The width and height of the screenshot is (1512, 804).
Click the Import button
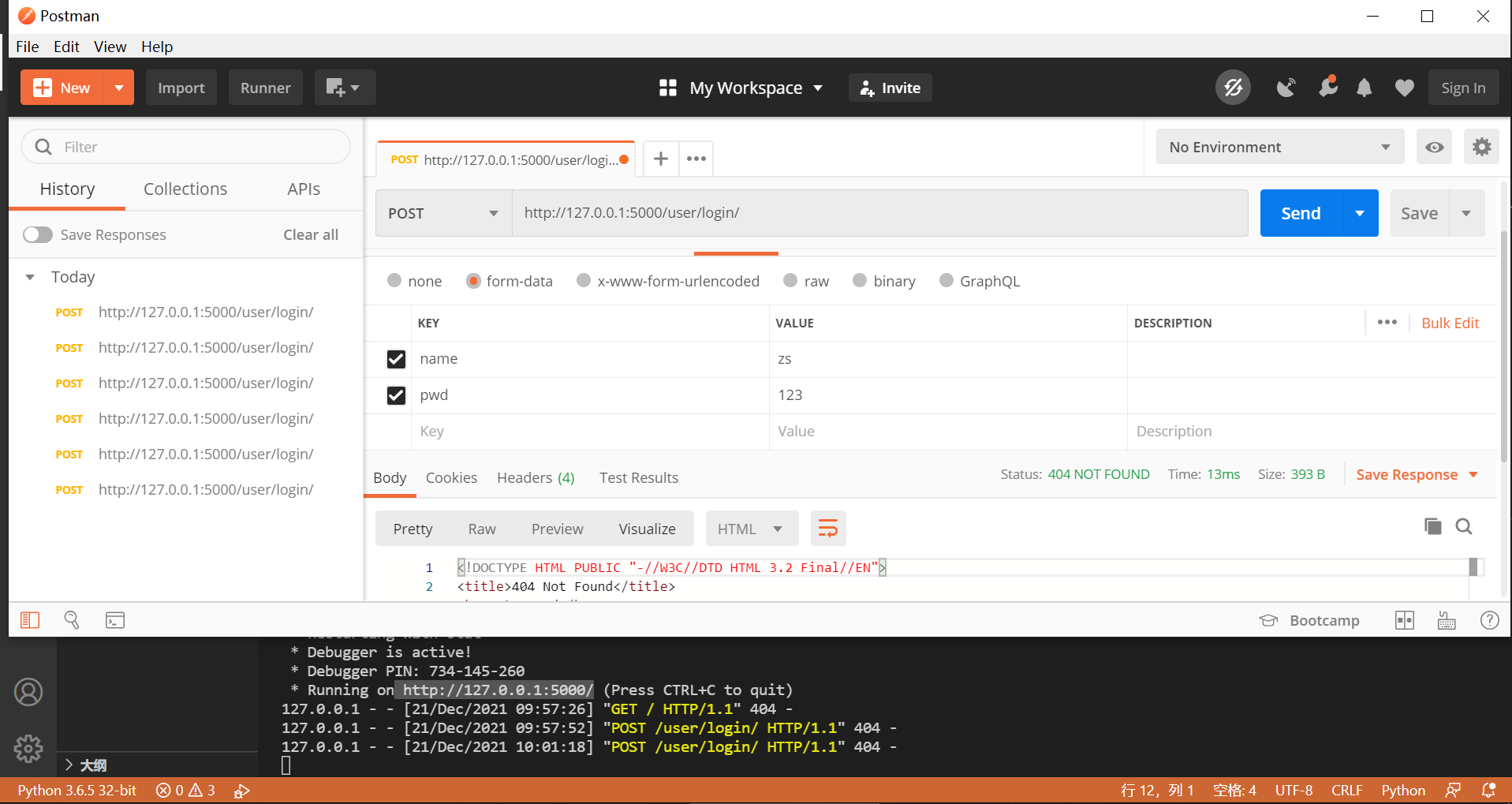[181, 88]
